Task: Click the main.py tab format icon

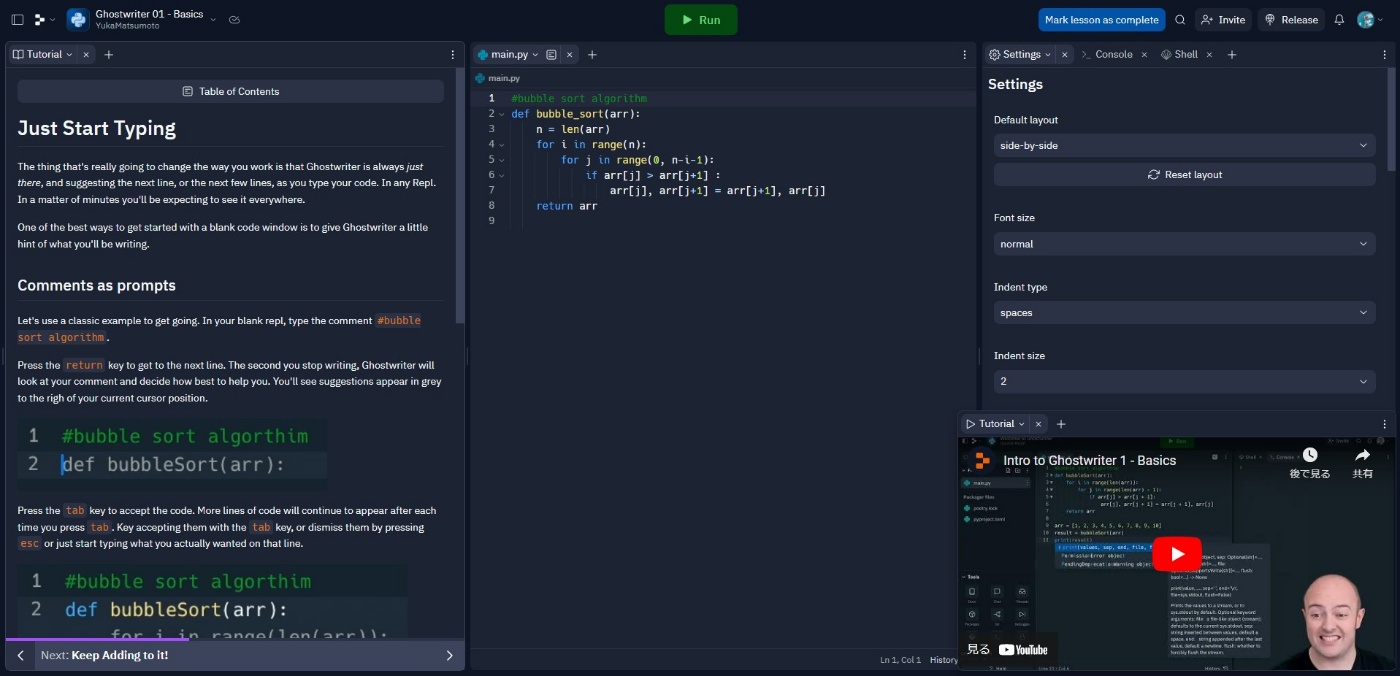Action: [552, 54]
